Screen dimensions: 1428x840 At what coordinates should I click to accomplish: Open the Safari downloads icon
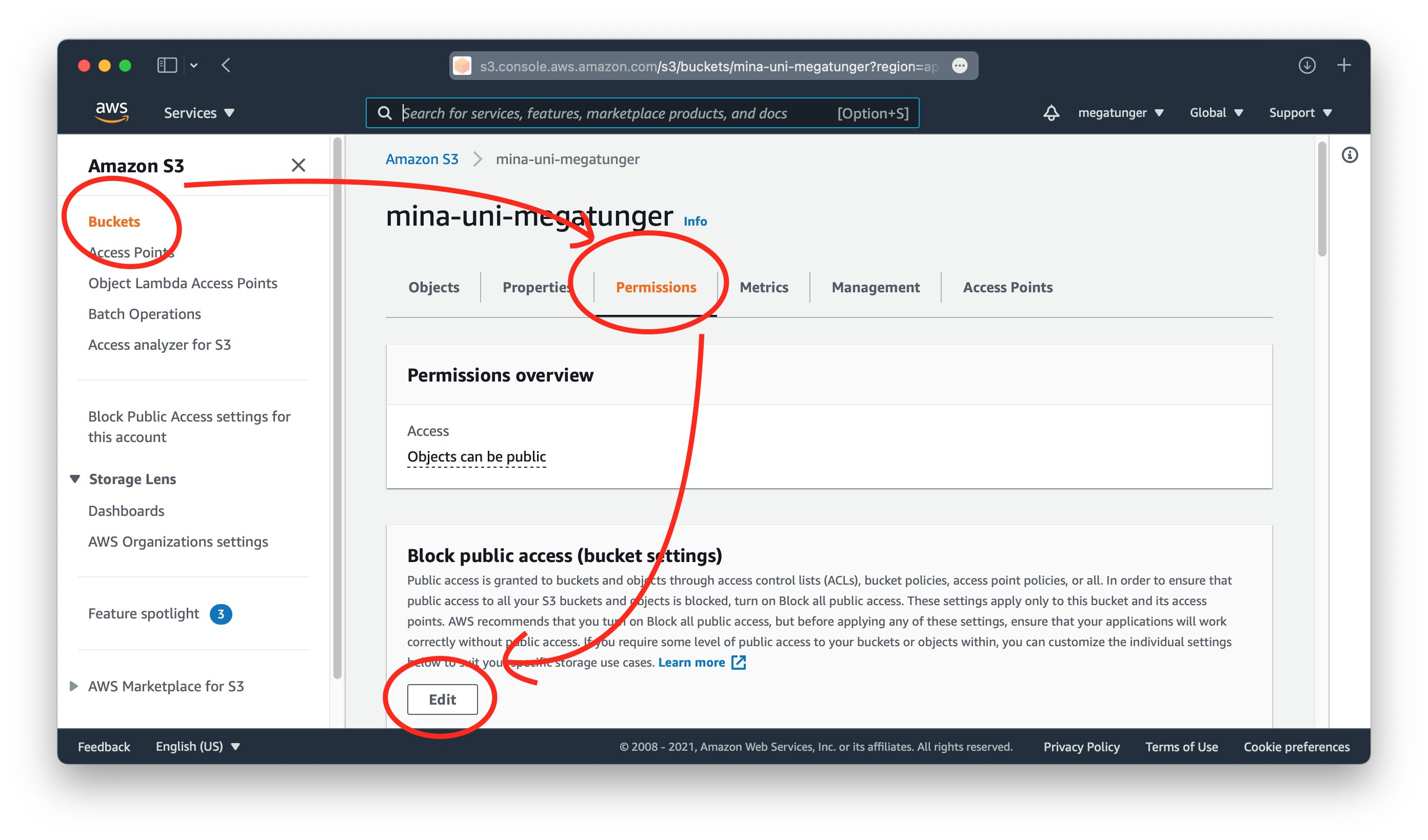click(x=1307, y=66)
